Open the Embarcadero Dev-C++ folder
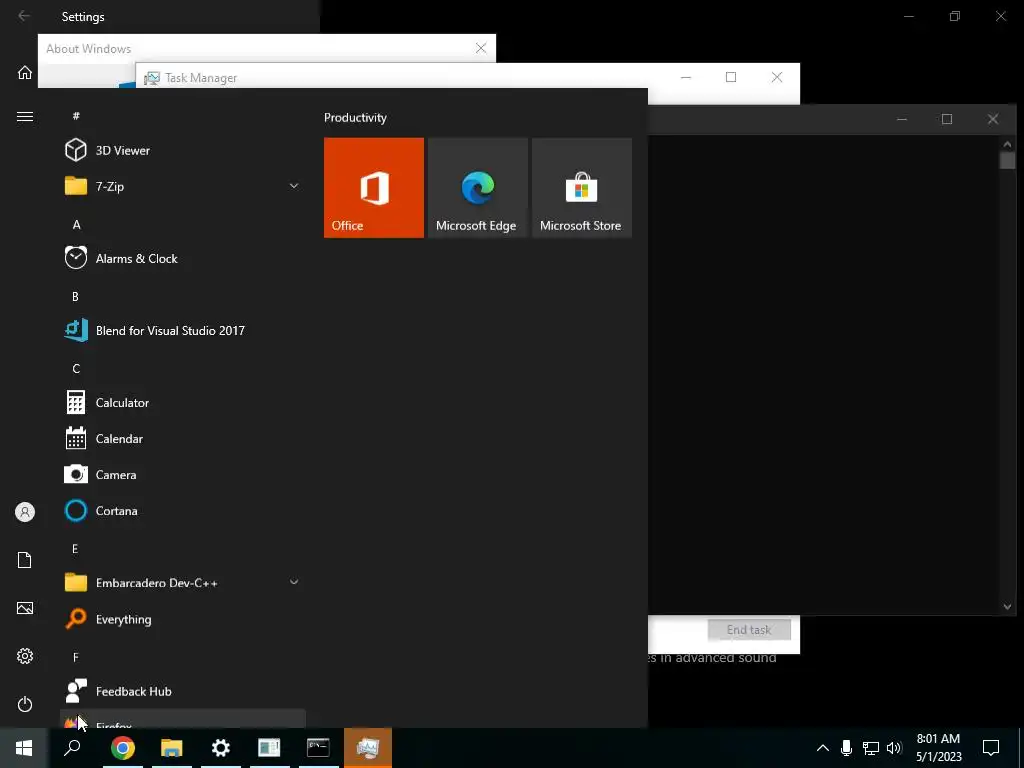Image resolution: width=1024 pixels, height=768 pixels. pyautogui.click(x=183, y=583)
